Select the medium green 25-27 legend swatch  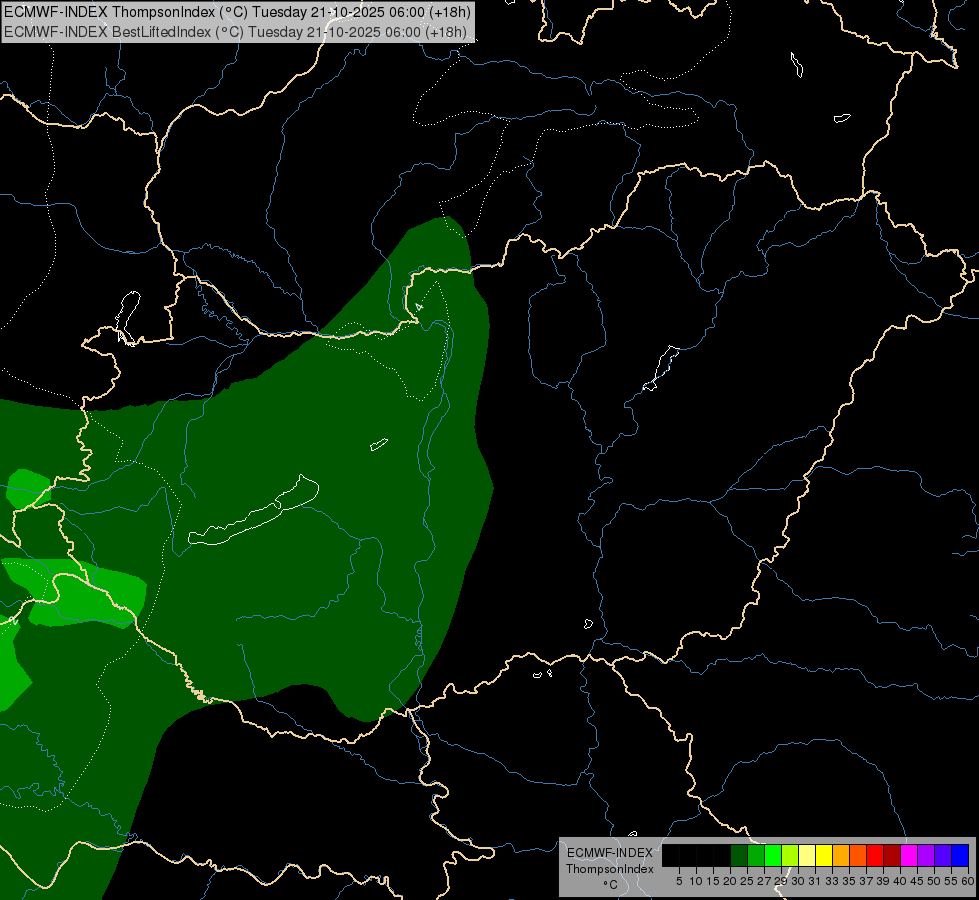pos(755,855)
